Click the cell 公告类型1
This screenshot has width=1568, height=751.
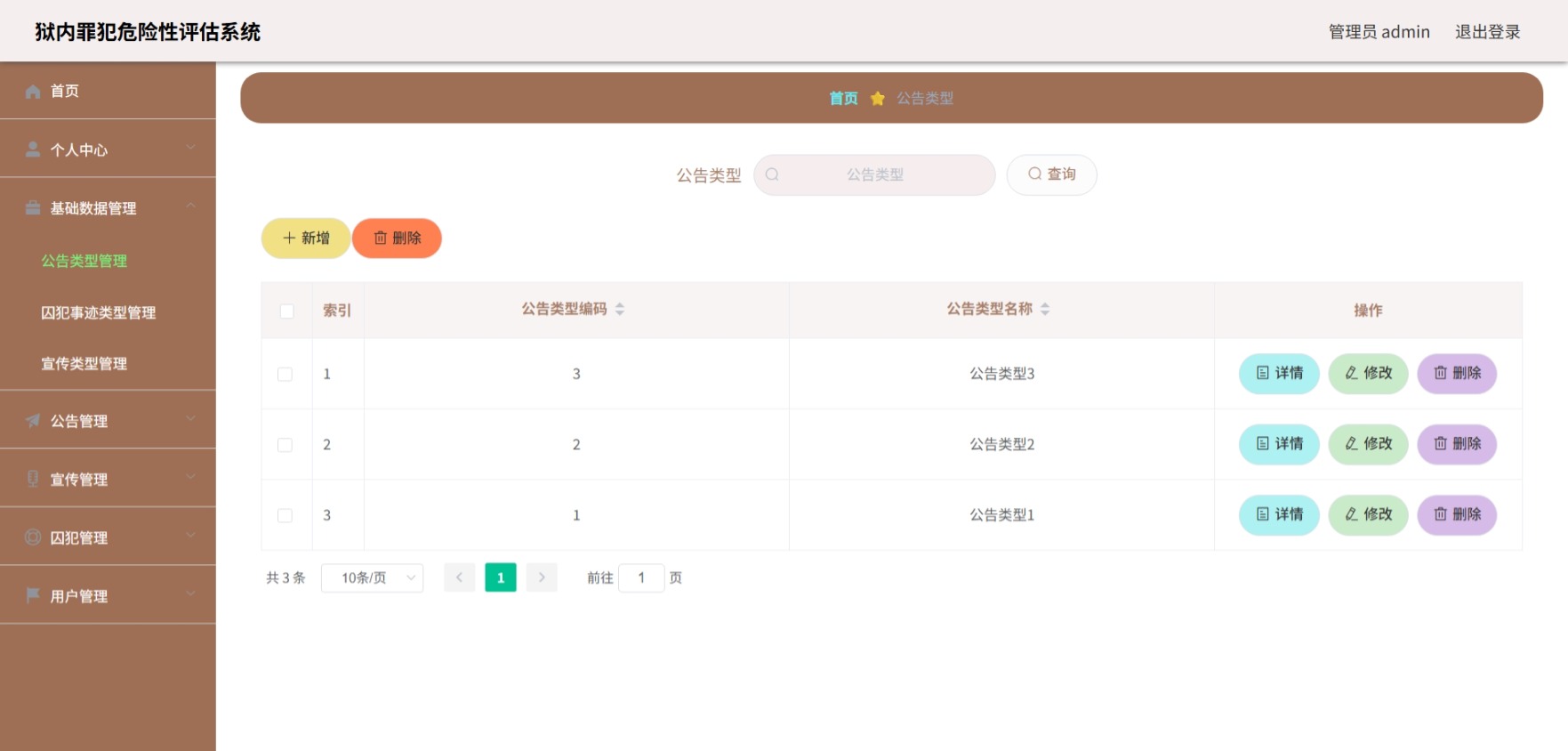click(1001, 515)
